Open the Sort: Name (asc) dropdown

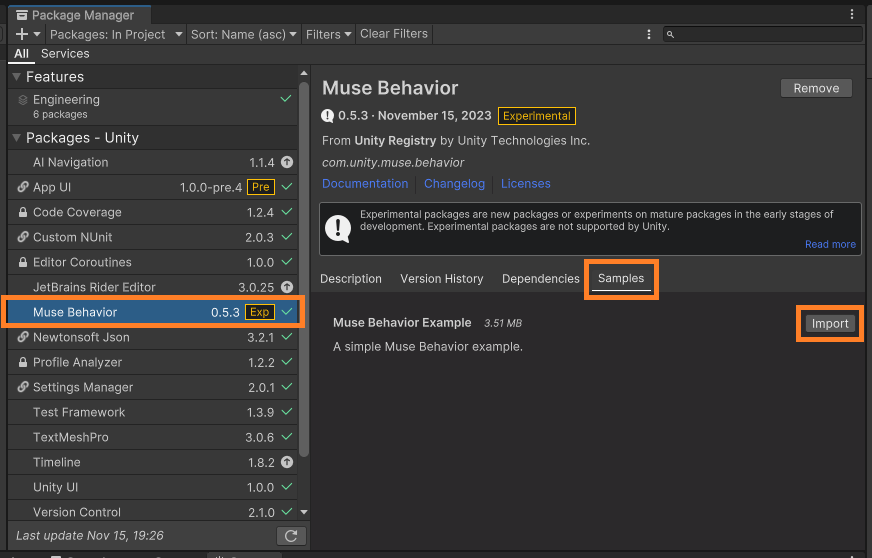(244, 34)
